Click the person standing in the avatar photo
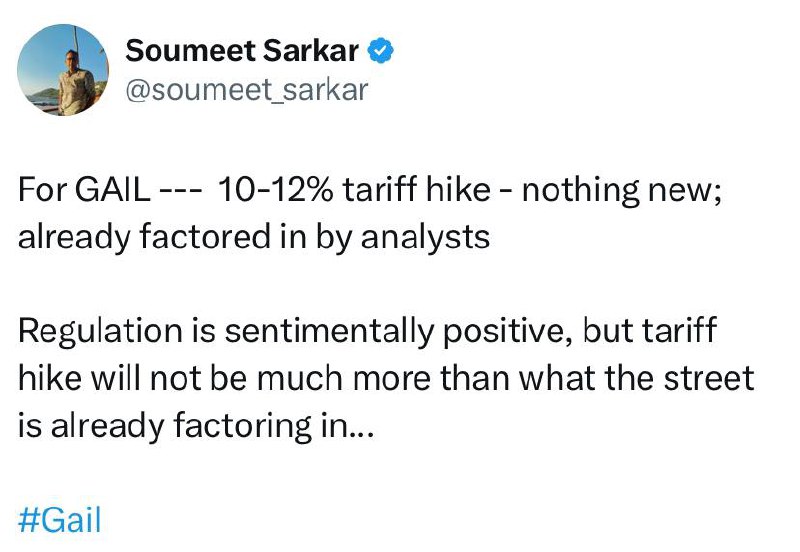 [x=74, y=82]
